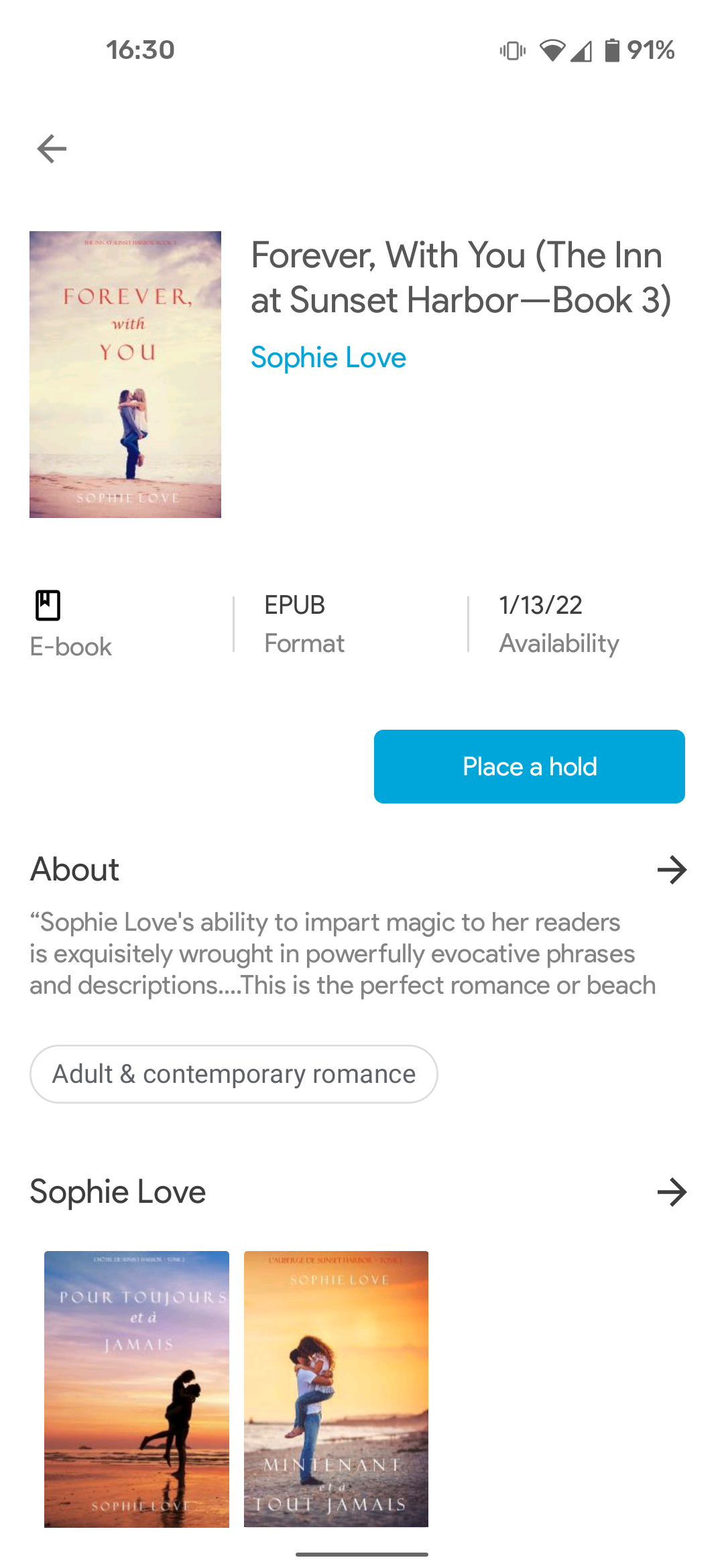Image resolution: width=724 pixels, height=1568 pixels.
Task: Tap the Wi-Fi status icon
Action: click(552, 50)
